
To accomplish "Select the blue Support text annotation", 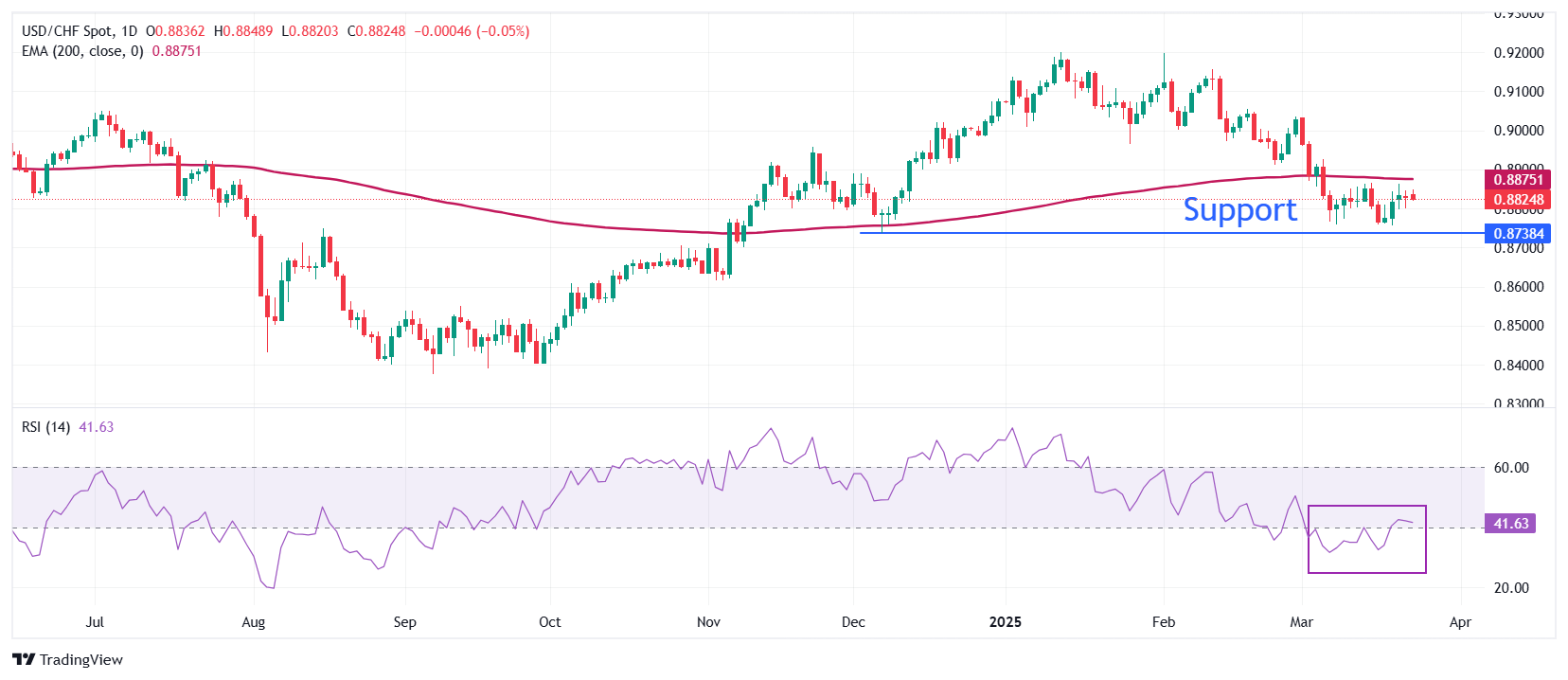I will coord(1239,209).
